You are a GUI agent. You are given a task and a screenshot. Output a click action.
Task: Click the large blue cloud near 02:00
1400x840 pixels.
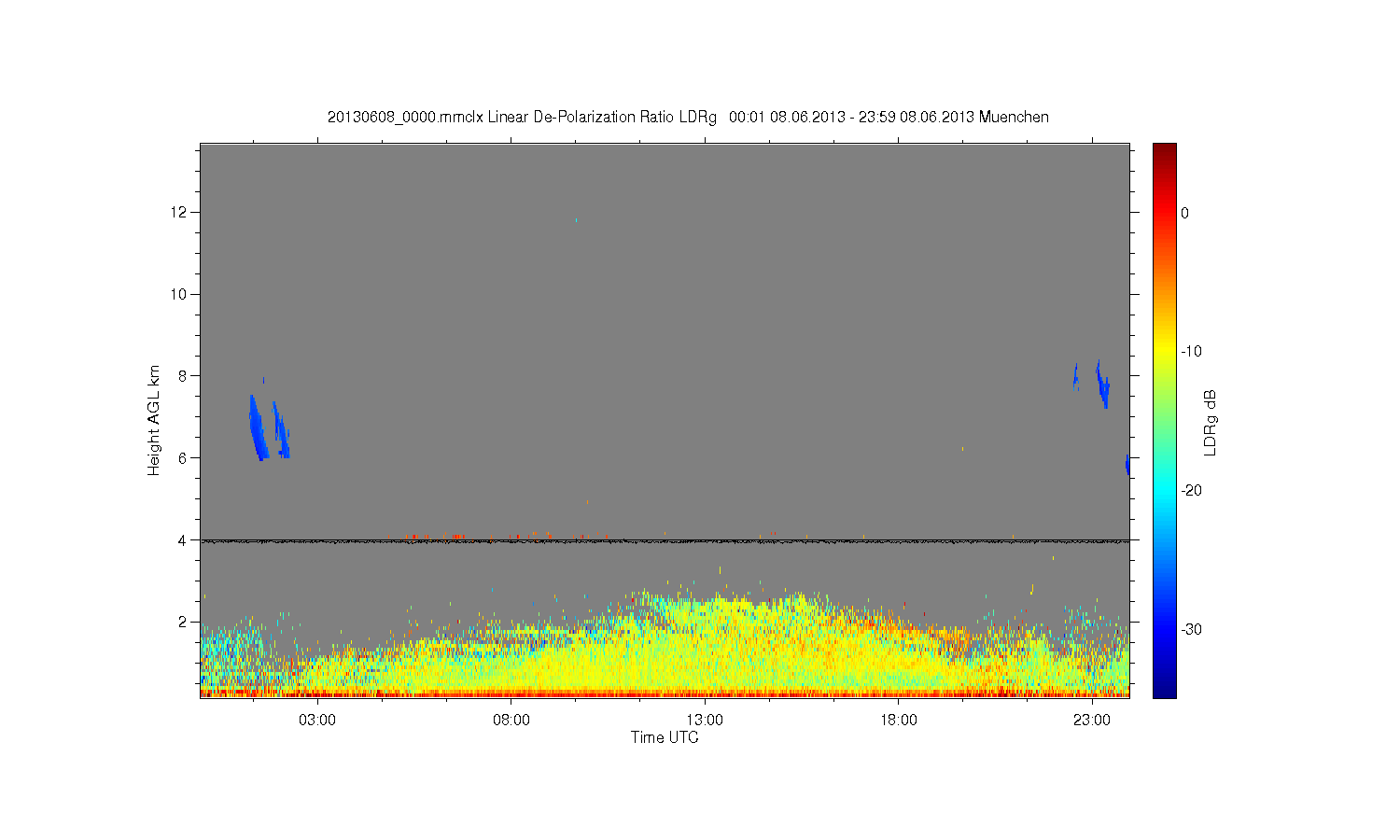coord(257,427)
